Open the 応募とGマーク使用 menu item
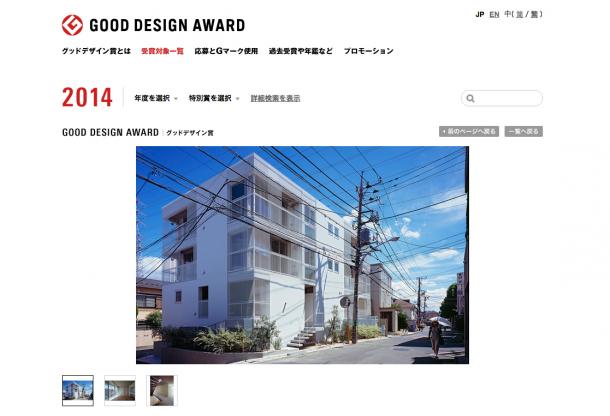The image size is (610, 416). 226,51
